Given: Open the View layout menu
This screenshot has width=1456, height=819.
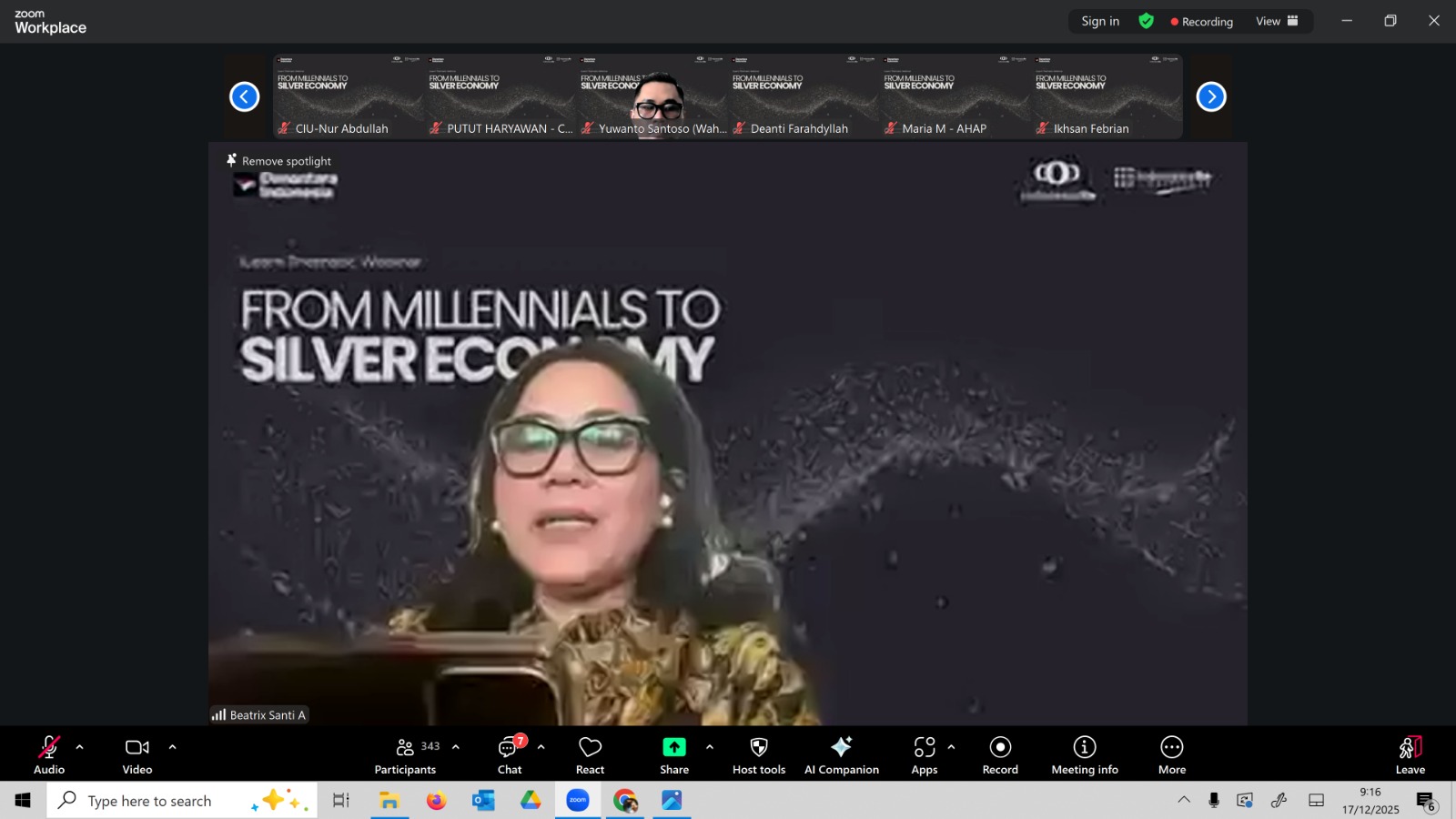Looking at the screenshot, I should 1277,21.
